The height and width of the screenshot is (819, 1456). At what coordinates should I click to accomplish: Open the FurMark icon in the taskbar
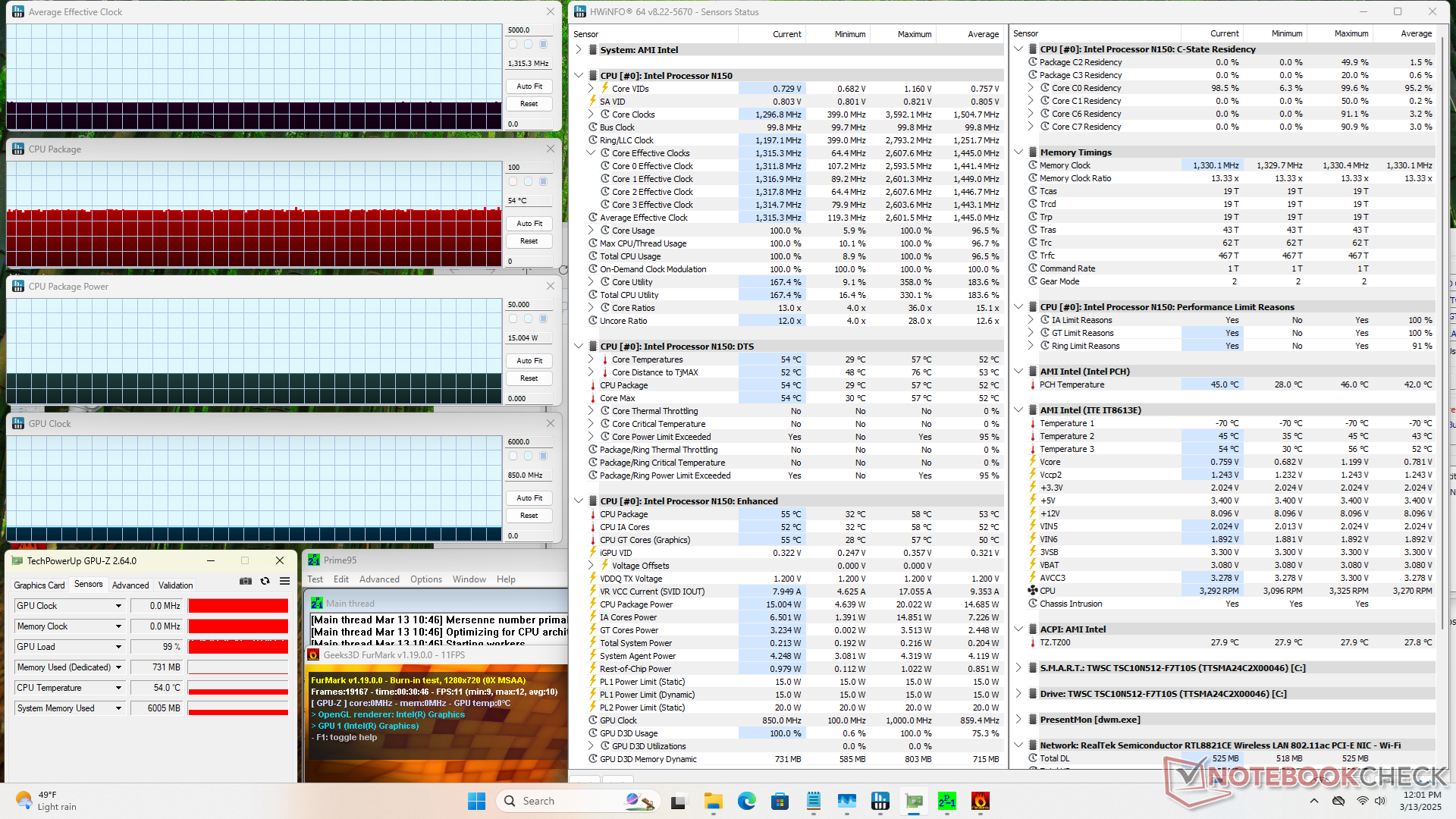(x=980, y=801)
